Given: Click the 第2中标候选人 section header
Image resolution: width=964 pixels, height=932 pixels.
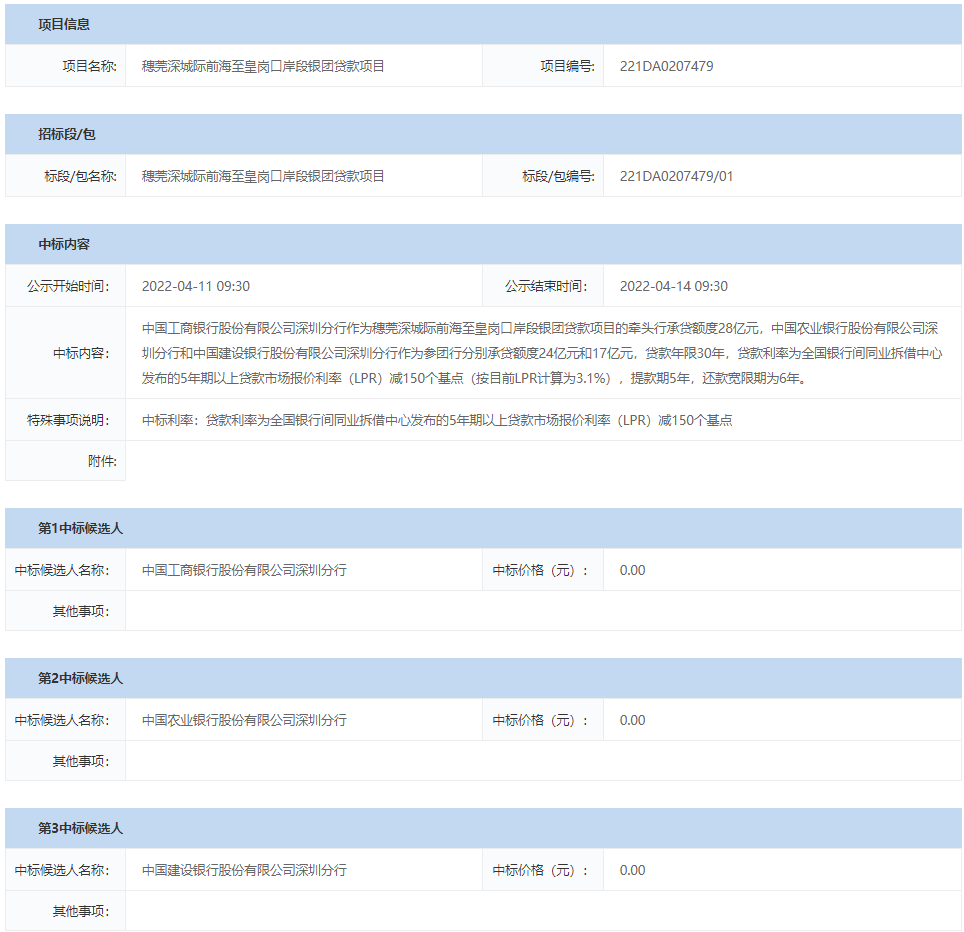Looking at the screenshot, I should 80,678.
